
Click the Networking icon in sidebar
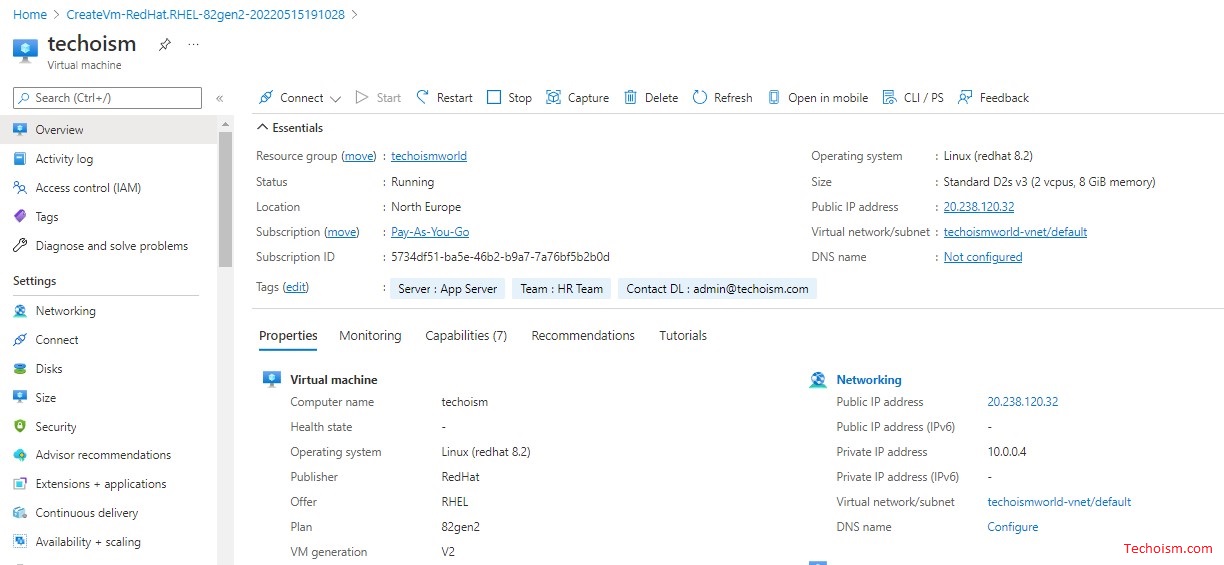pos(19,311)
